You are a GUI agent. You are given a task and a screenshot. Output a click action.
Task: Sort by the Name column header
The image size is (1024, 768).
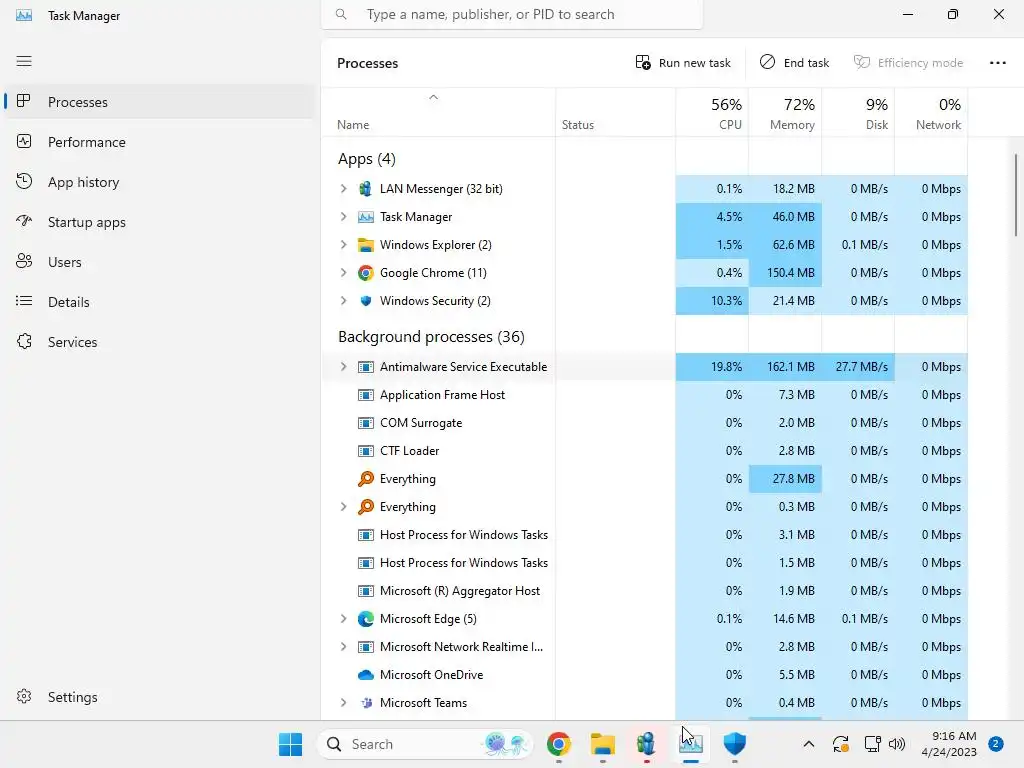coord(438,112)
